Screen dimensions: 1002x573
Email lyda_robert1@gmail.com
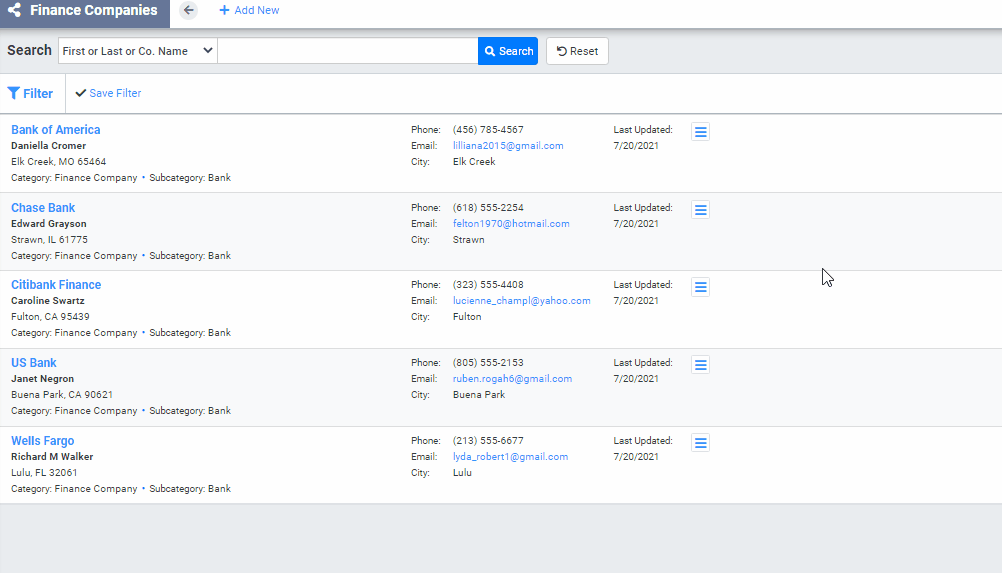coord(511,457)
